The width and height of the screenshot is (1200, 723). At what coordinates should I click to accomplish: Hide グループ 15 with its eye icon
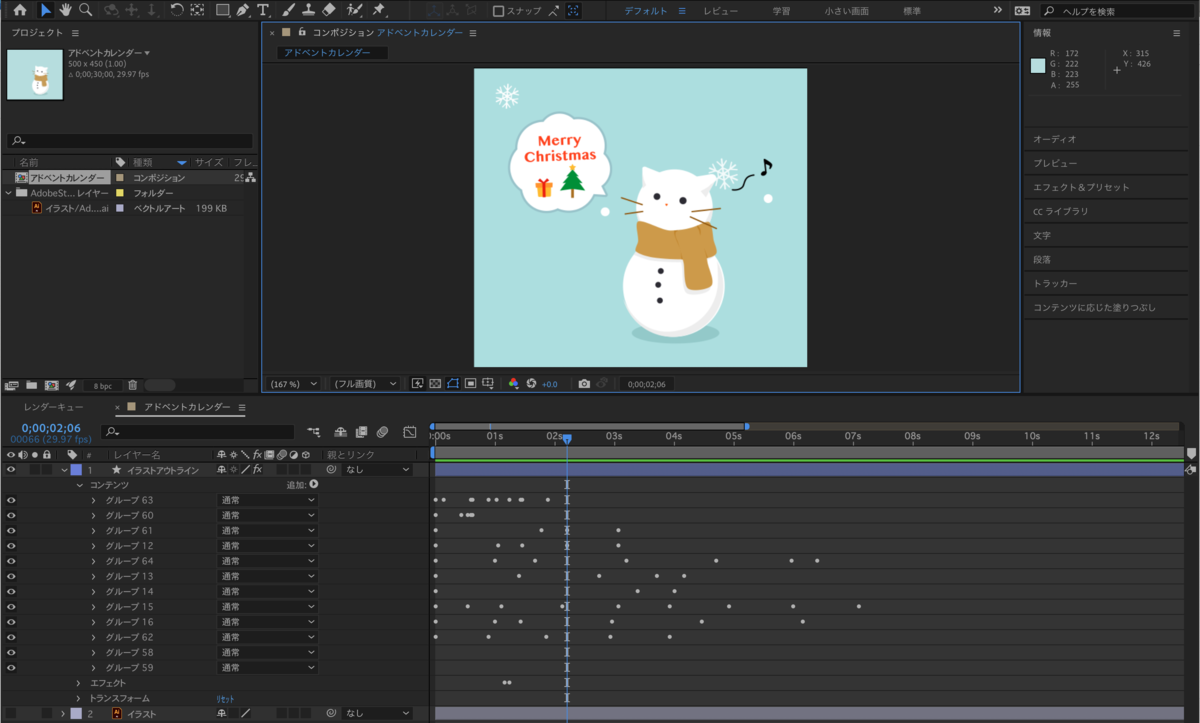click(x=11, y=607)
